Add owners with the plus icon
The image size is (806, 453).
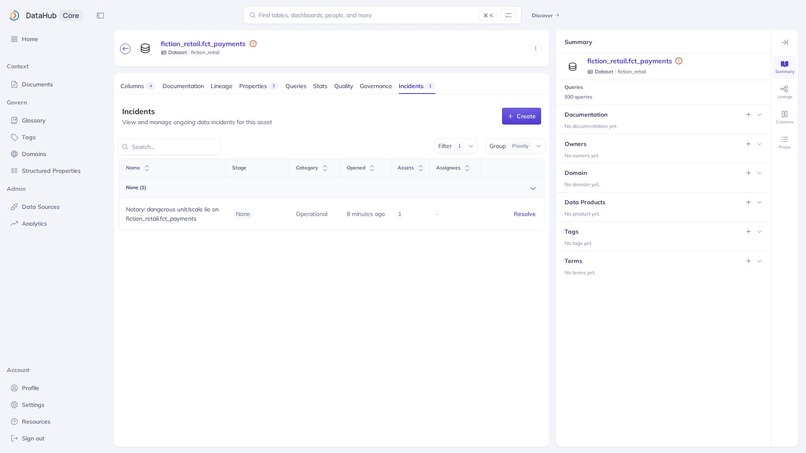[748, 144]
